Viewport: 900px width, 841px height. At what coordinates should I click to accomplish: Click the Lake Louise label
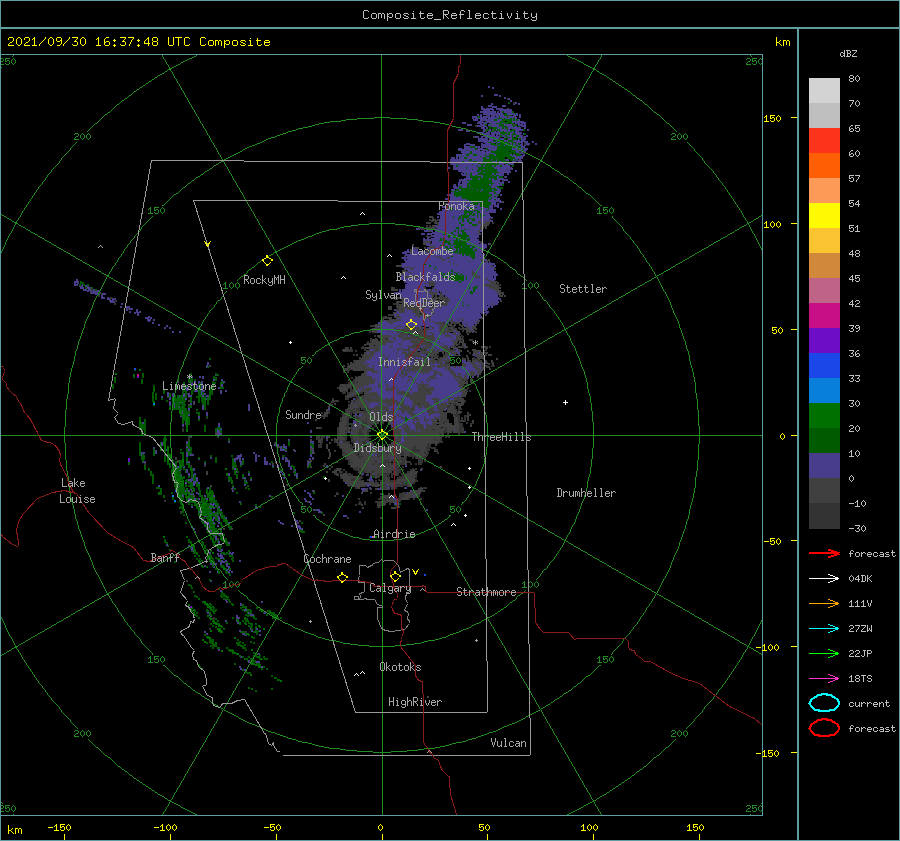pos(77,491)
